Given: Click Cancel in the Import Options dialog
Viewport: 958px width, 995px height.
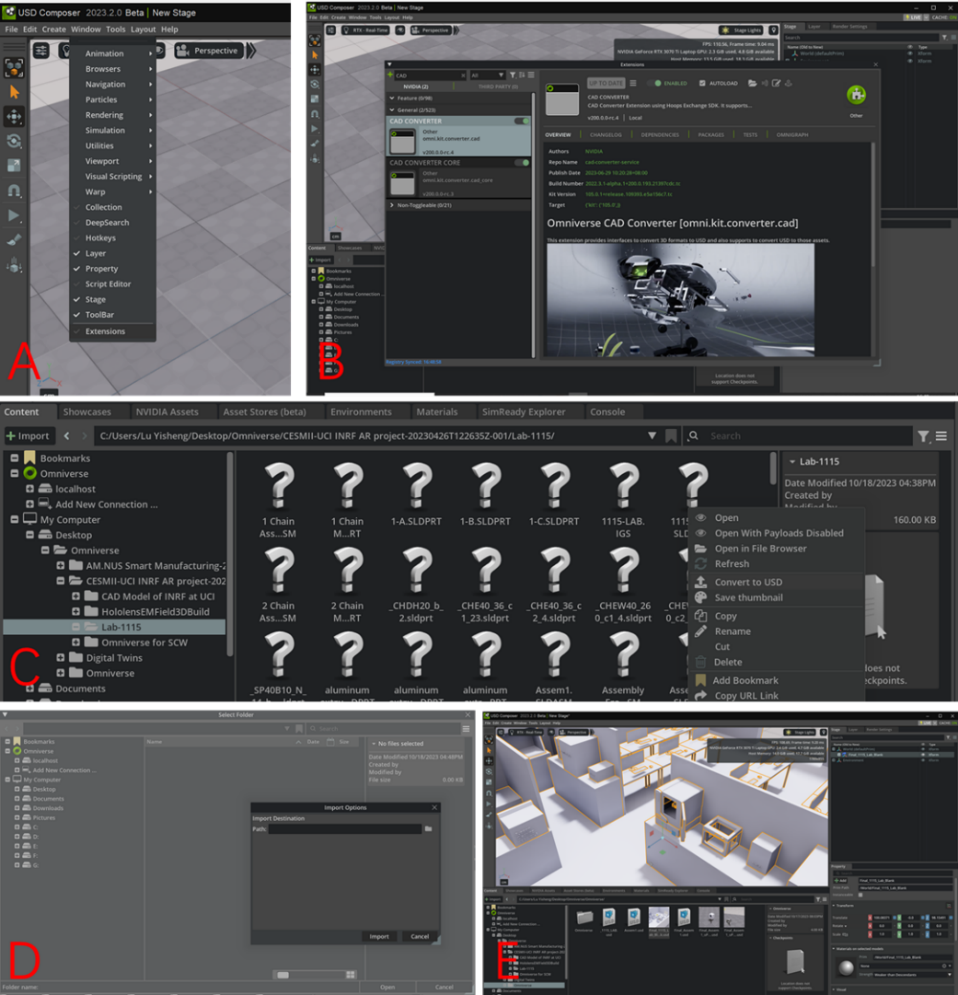Looking at the screenshot, I should [419, 937].
